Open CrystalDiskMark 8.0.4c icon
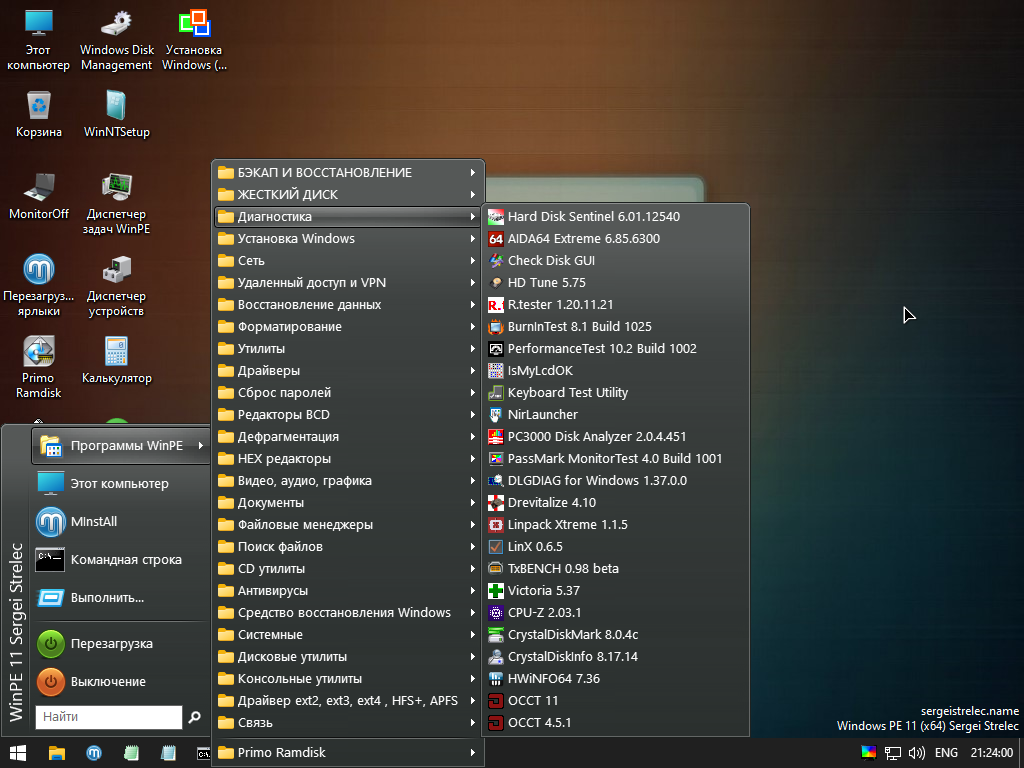 496,635
